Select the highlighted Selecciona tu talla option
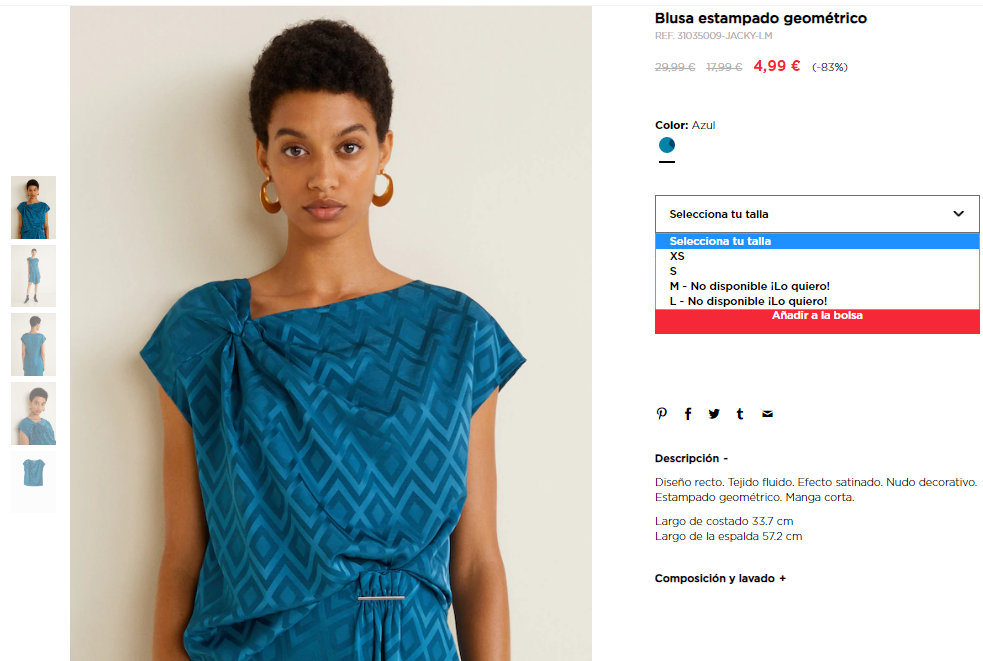 tap(817, 241)
